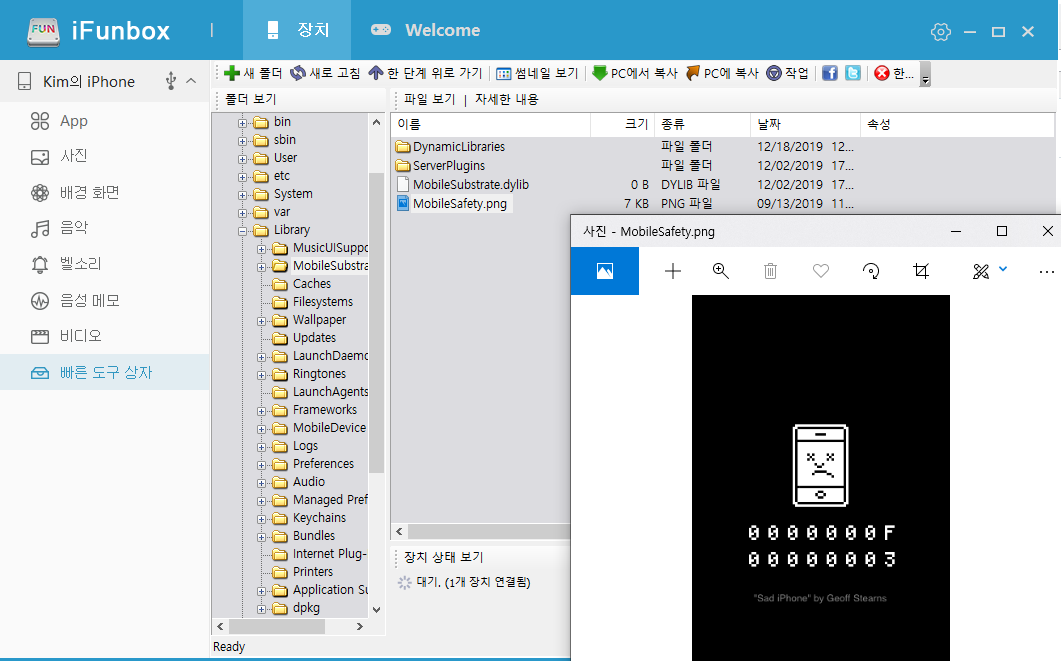Click Zoom magnifier in Photos viewer

(721, 271)
